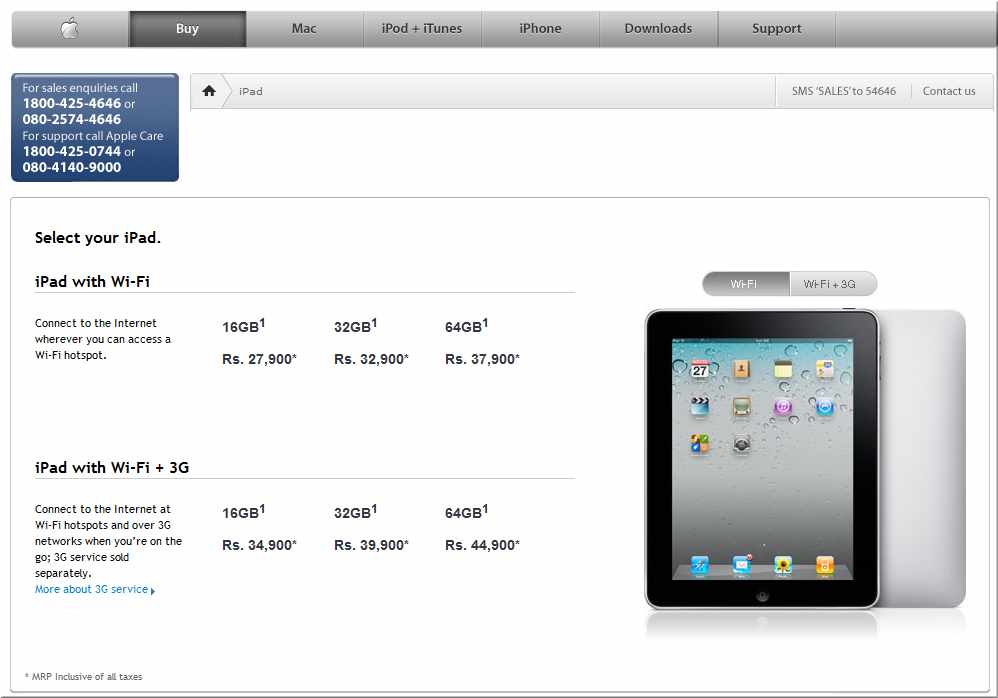Image resolution: width=998 pixels, height=698 pixels.
Task: Click the Calendar icon on iPad screen
Action: pyautogui.click(x=699, y=369)
